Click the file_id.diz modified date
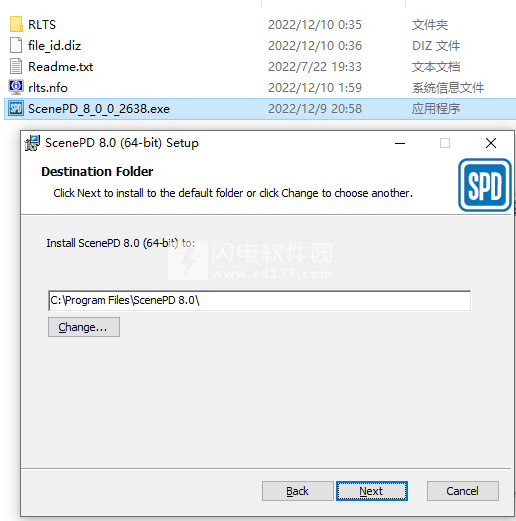 pos(315,46)
